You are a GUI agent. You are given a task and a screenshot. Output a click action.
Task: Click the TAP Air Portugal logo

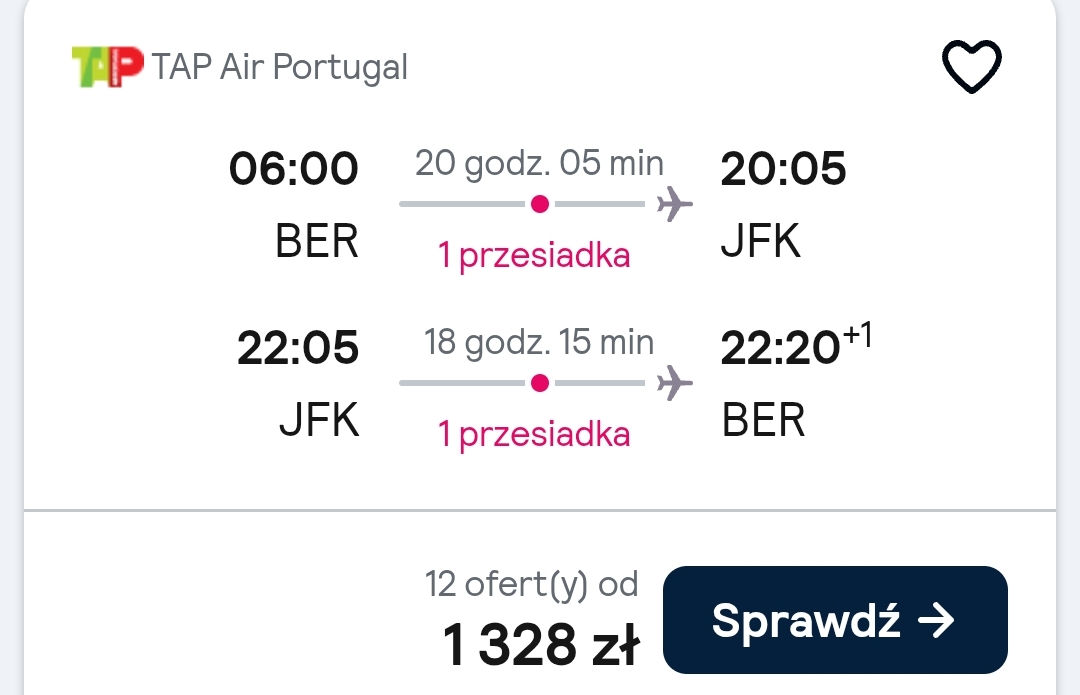(x=107, y=67)
